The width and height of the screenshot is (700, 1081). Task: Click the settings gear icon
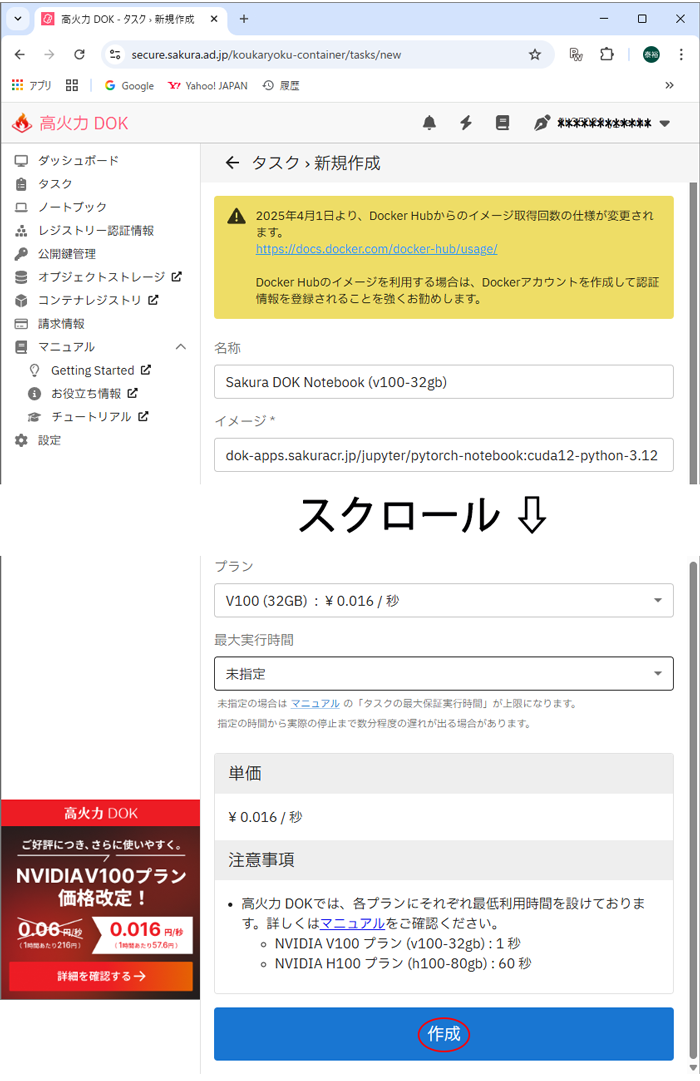coord(21,441)
